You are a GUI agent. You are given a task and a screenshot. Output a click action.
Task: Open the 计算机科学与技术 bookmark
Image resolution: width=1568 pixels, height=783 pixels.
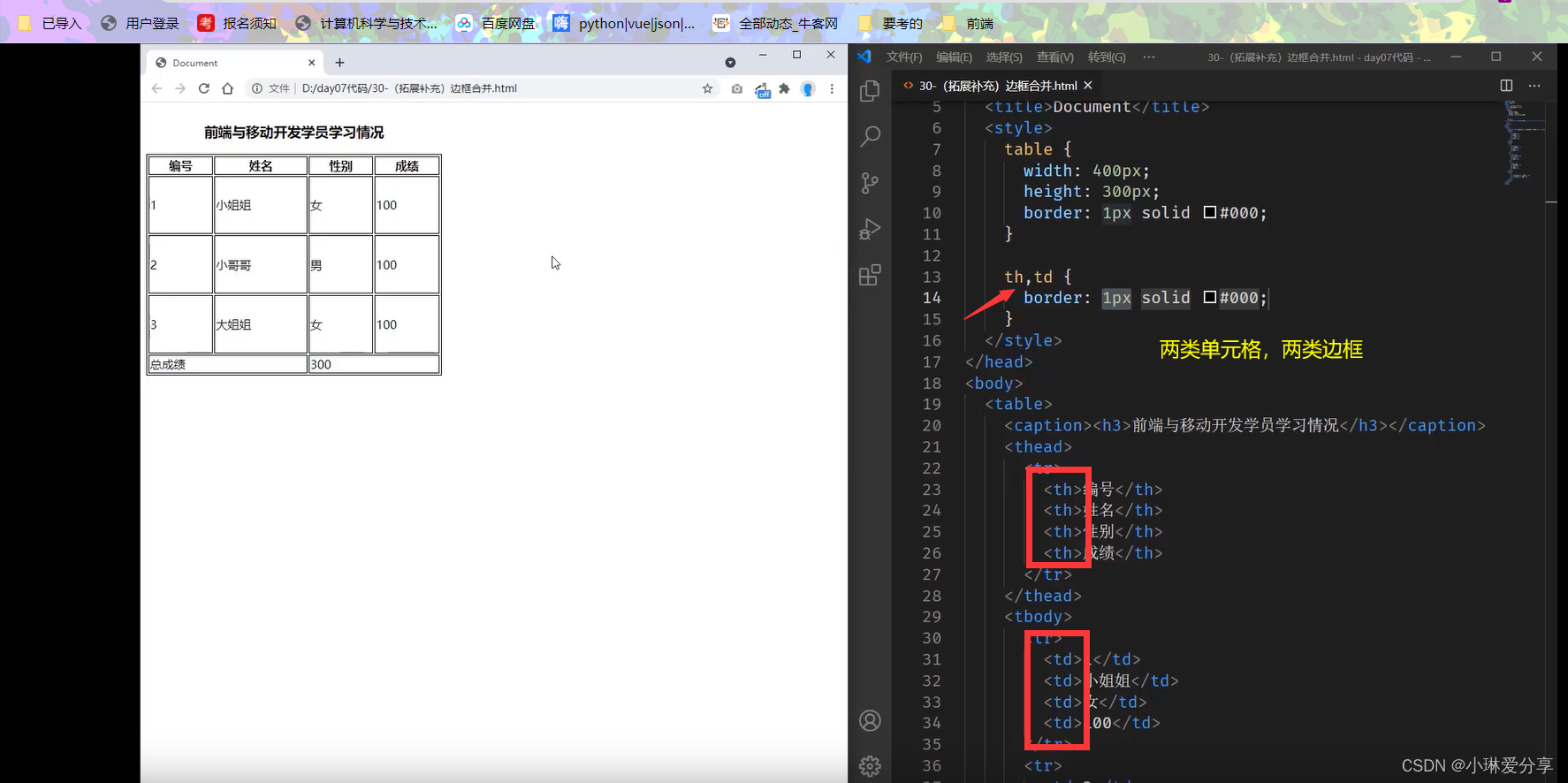click(x=366, y=23)
